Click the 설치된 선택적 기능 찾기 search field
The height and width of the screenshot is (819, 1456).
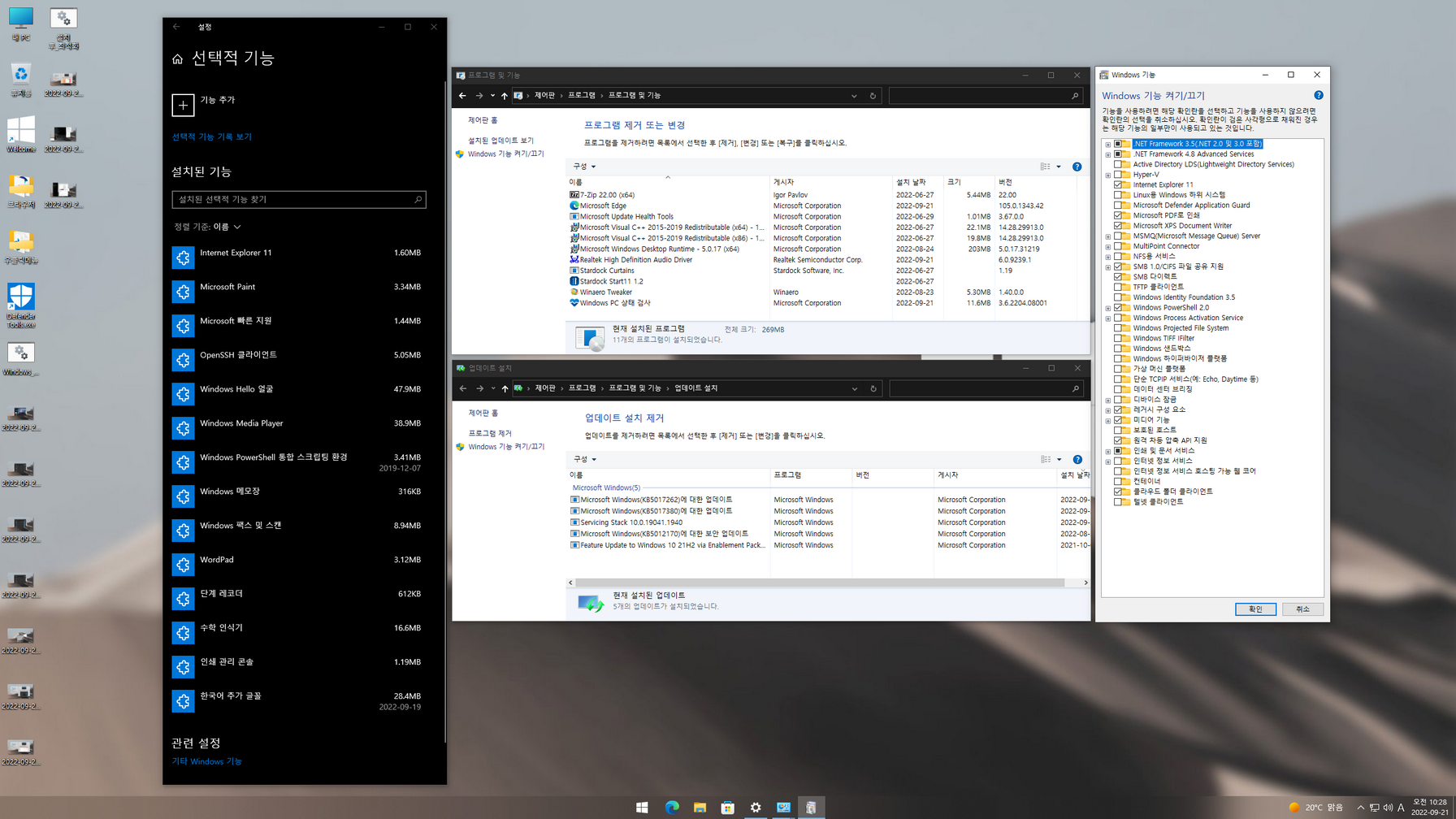(298, 199)
